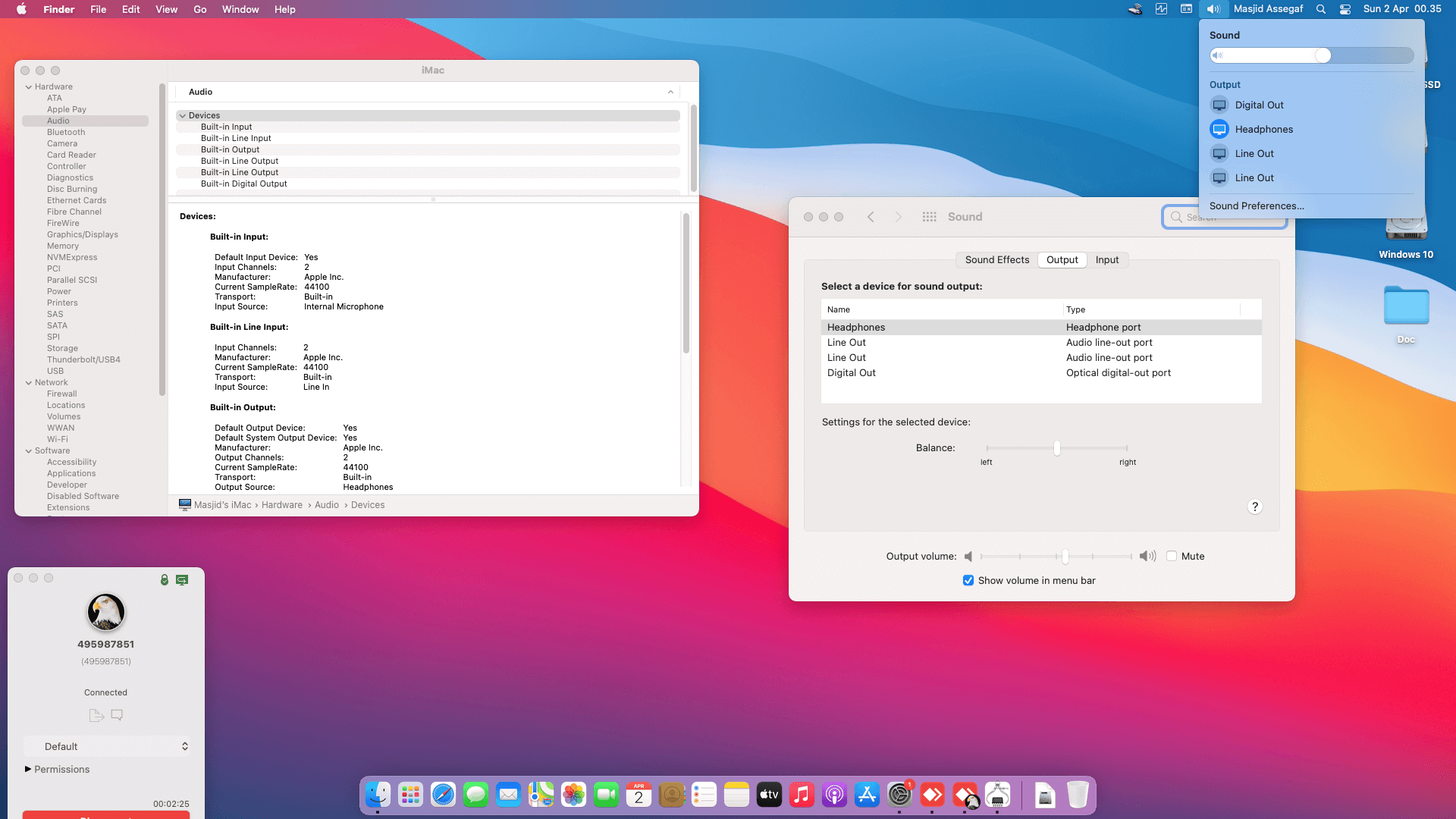Click the chat icon in remote session panel
This screenshot has height=819, width=1456.
click(117, 715)
